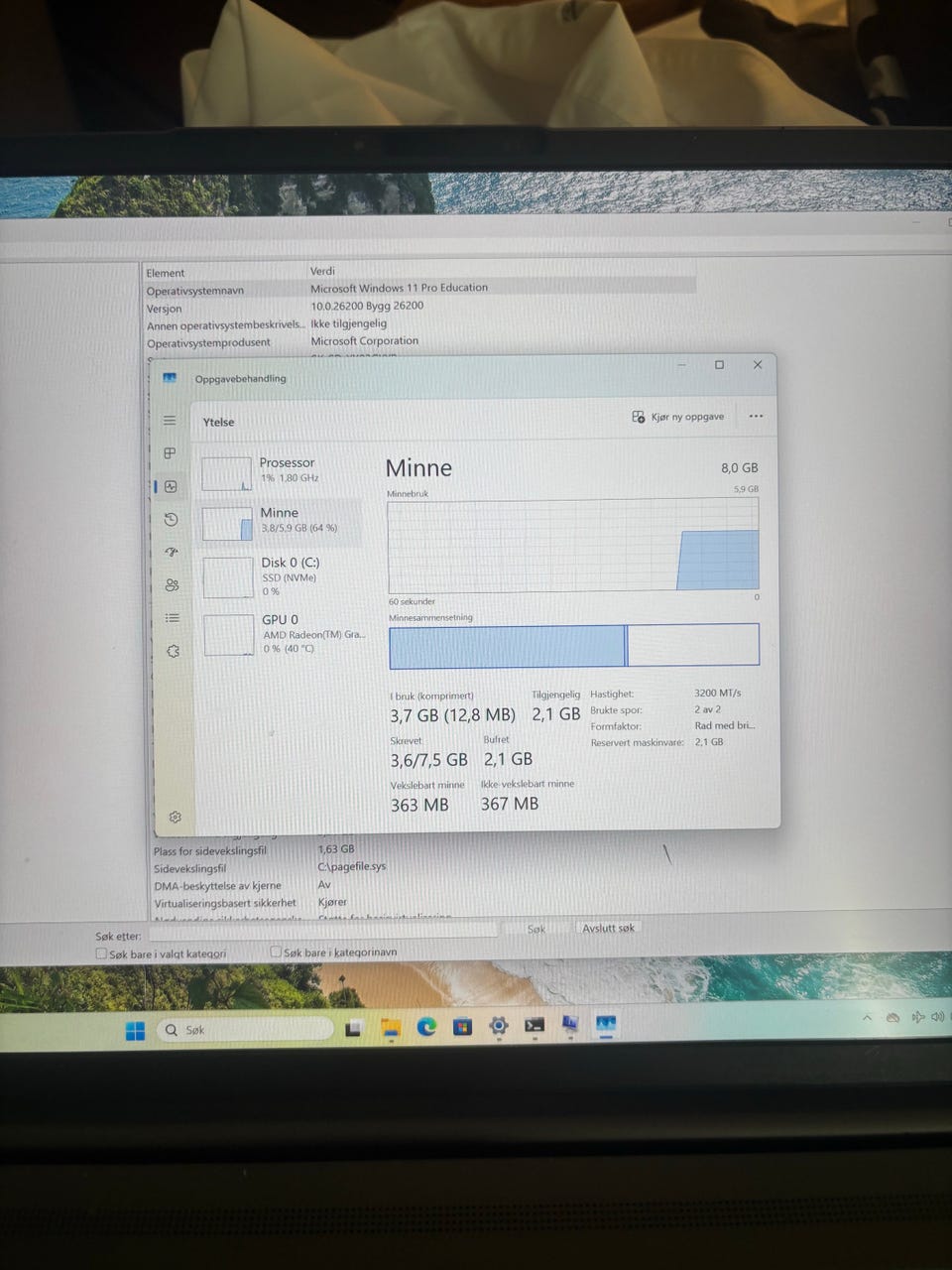
Task: Click the 3,7 GB (12,8 MB) in-use value
Action: coord(452,714)
